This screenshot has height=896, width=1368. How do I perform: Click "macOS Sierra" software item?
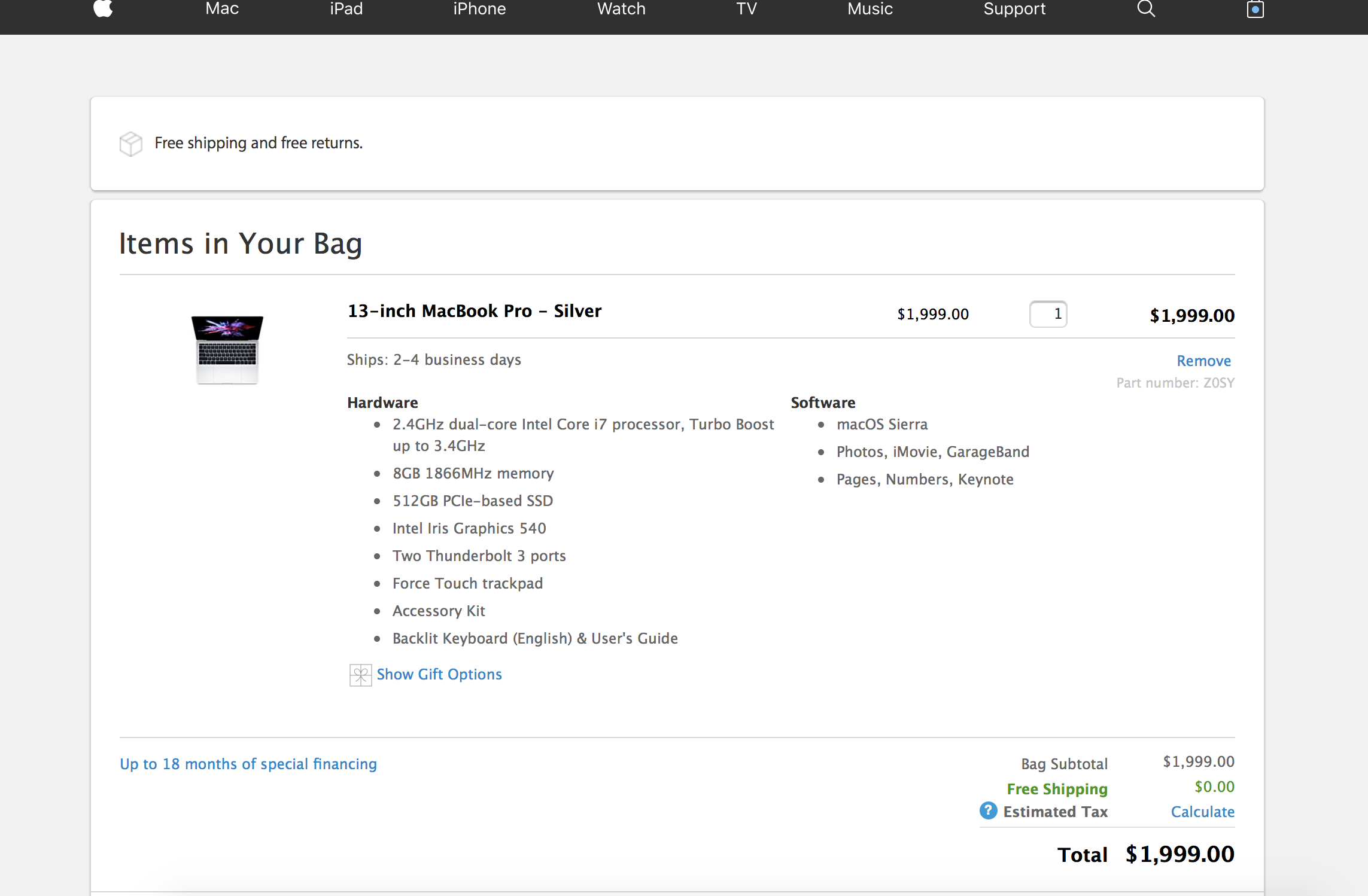(882, 424)
